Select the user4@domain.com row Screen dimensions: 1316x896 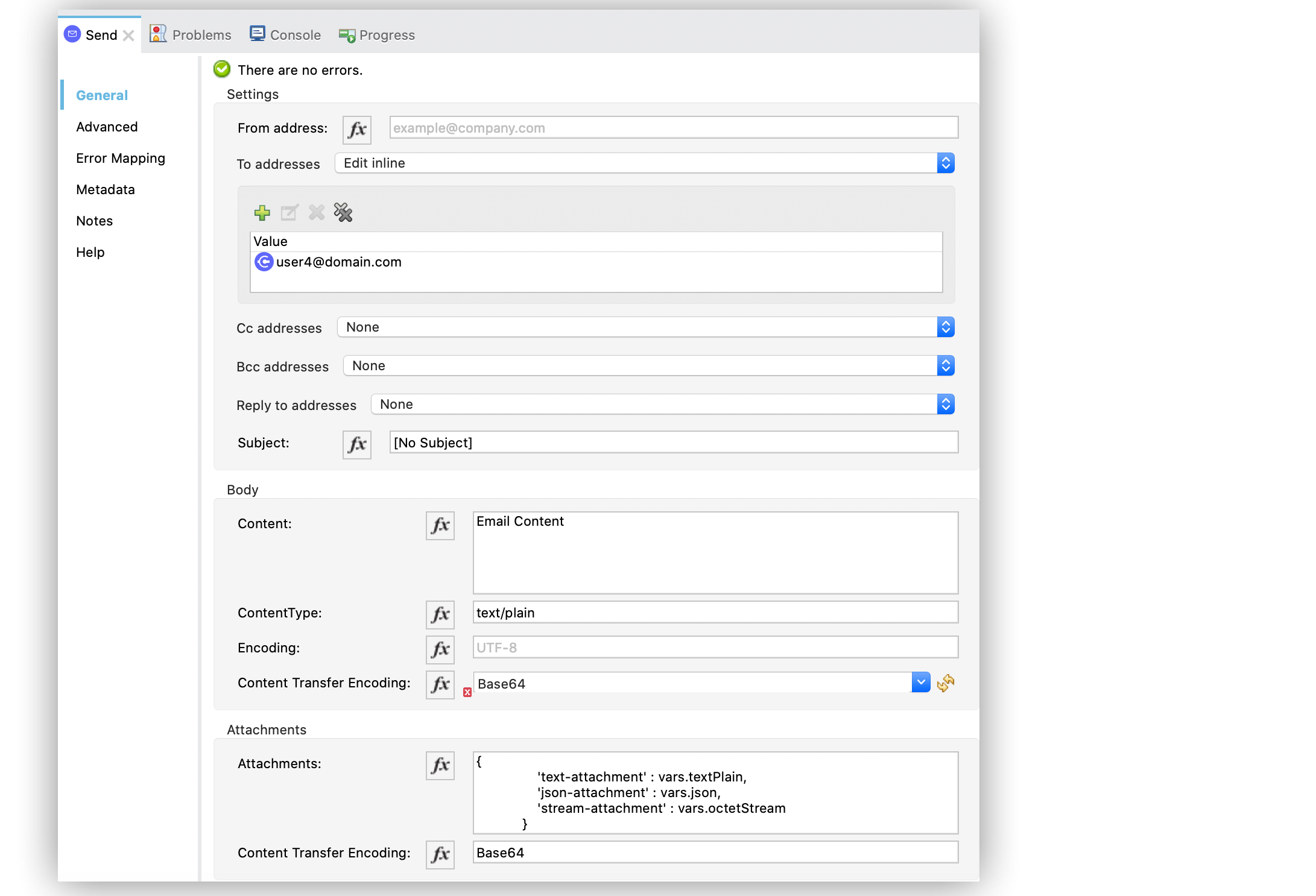pos(339,262)
